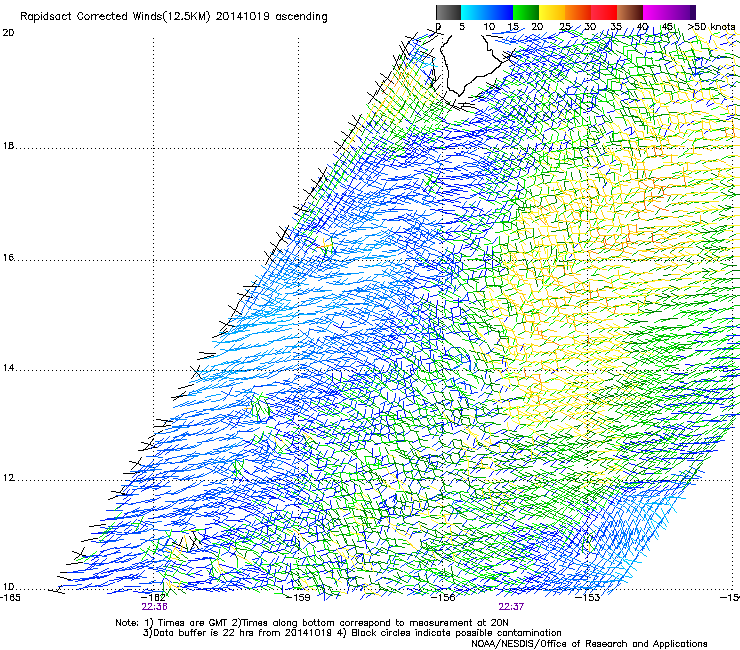This screenshot has height=650, width=740.
Task: Click the purple '22:38' swath time label
Action: click(154, 607)
